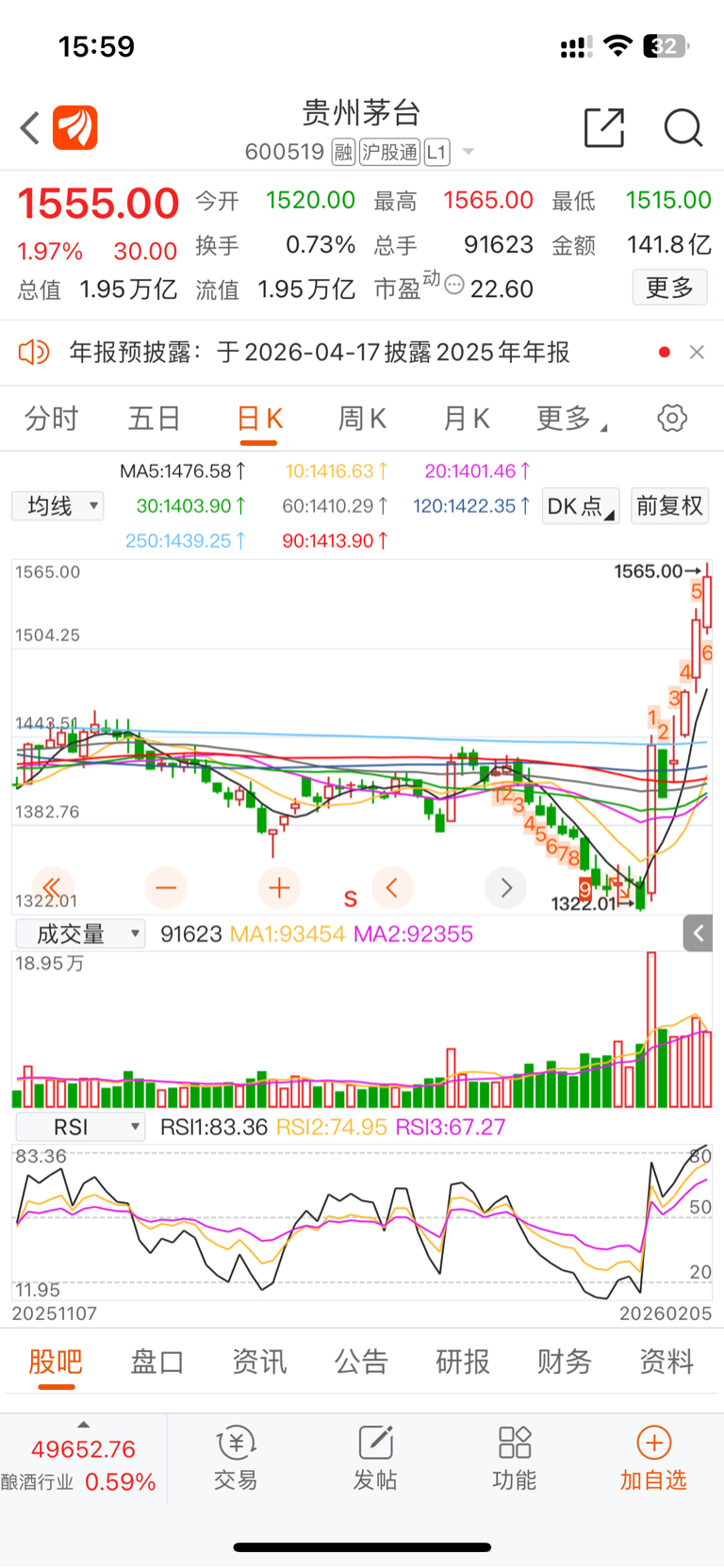The height and width of the screenshot is (1568, 724).
Task: Tap the plus zoom-in chart button
Action: click(279, 887)
